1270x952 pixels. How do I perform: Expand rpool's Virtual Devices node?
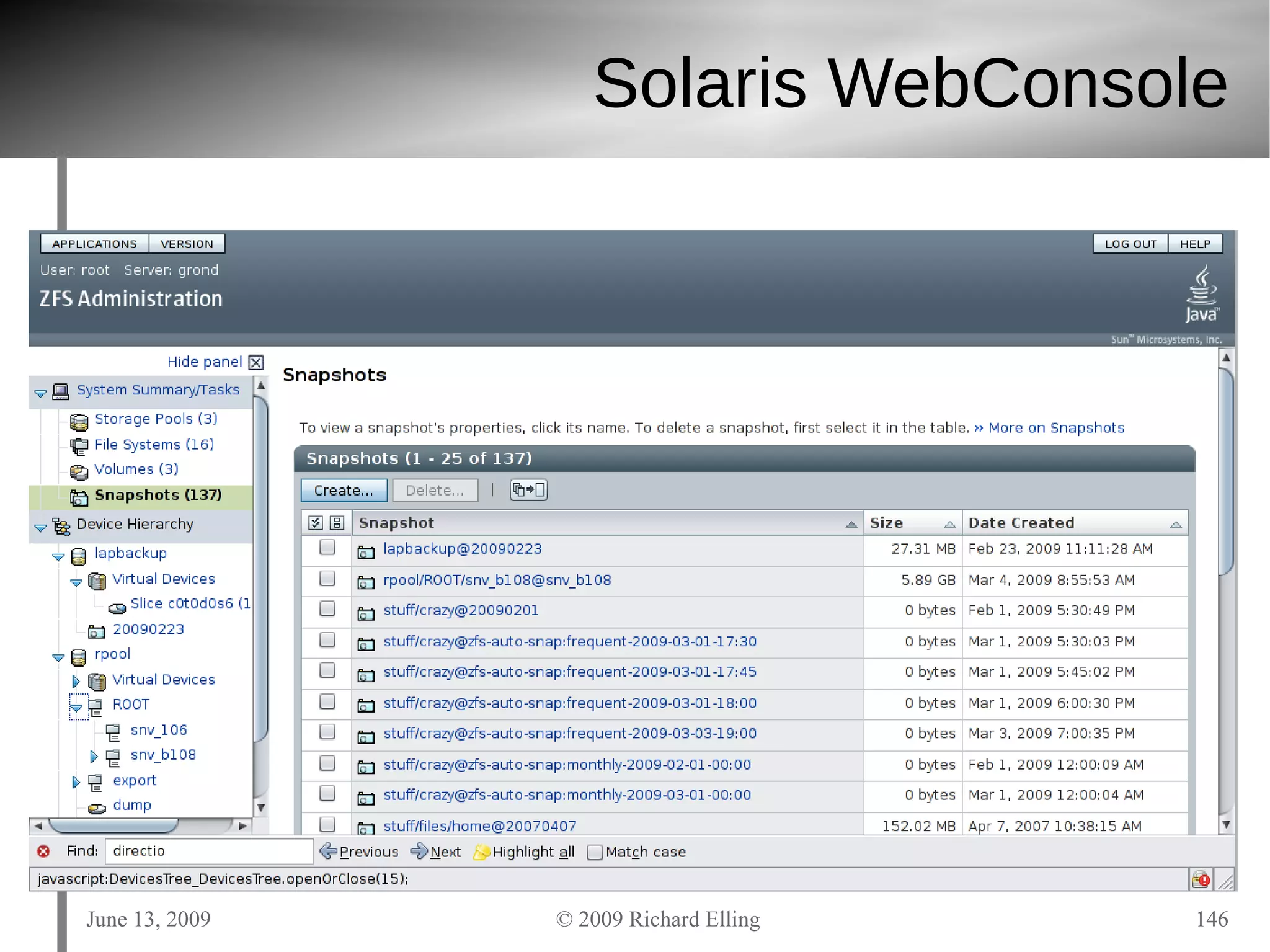tap(76, 682)
